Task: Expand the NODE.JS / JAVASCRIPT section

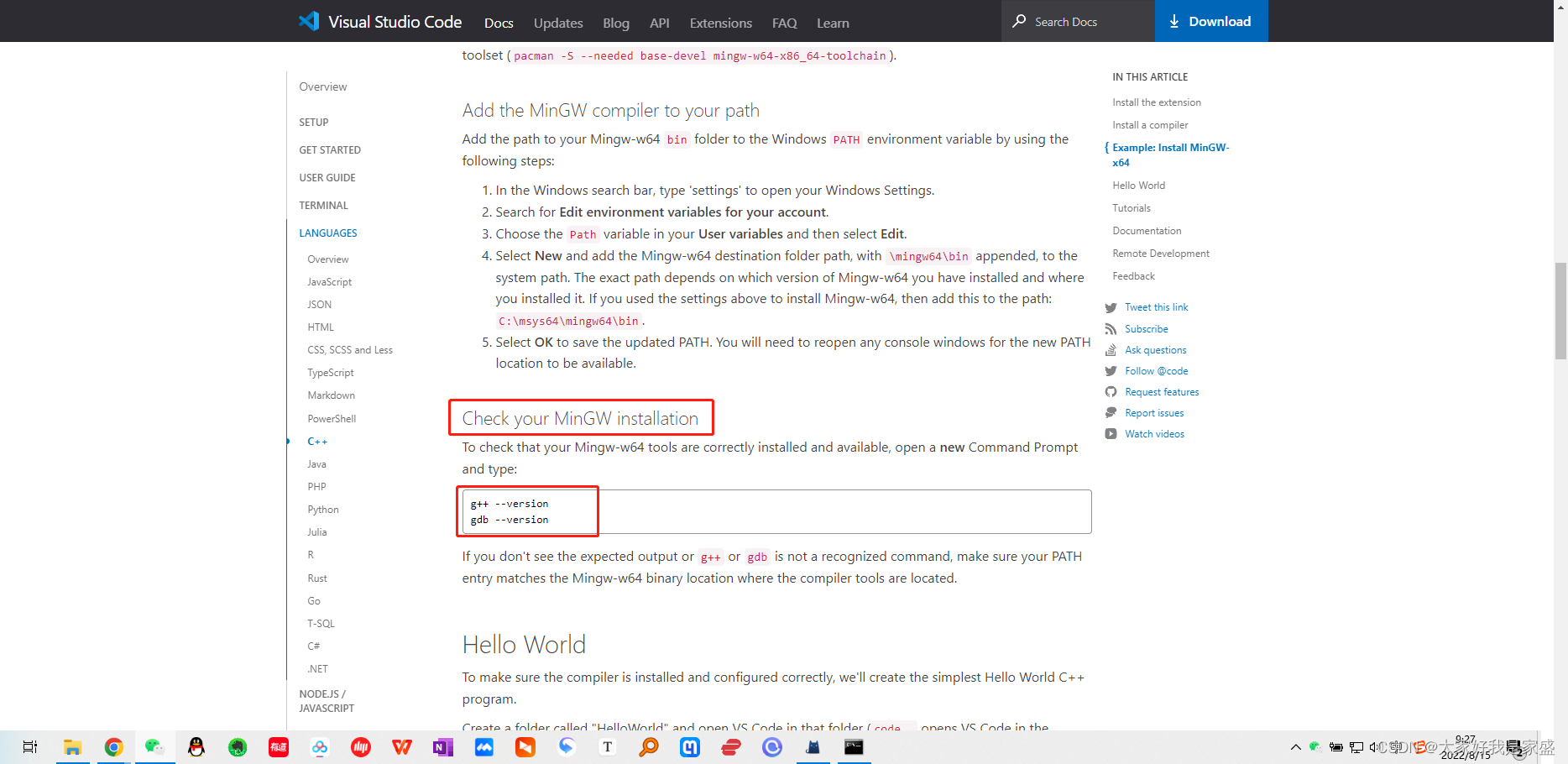Action: (x=327, y=701)
